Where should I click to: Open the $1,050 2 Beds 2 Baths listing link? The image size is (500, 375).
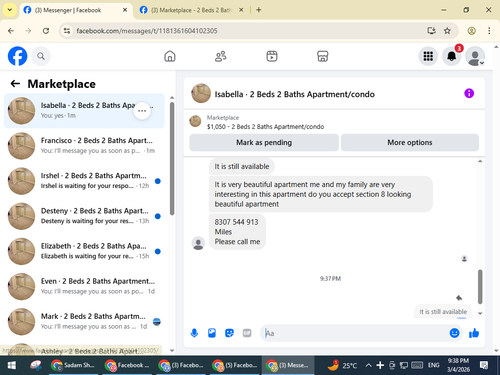click(265, 127)
